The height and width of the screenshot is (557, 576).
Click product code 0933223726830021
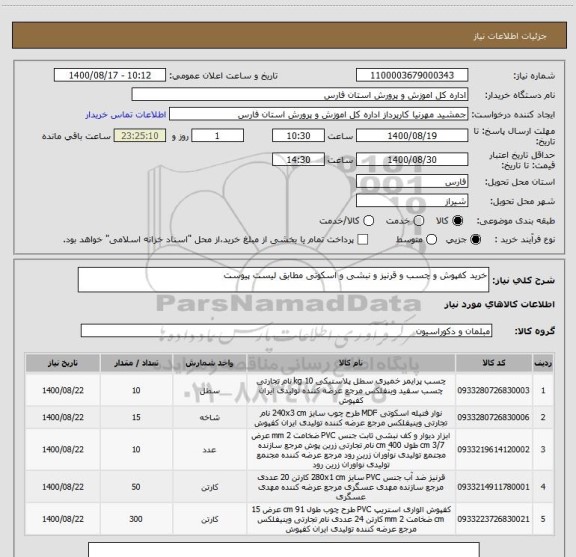[x=493, y=519]
